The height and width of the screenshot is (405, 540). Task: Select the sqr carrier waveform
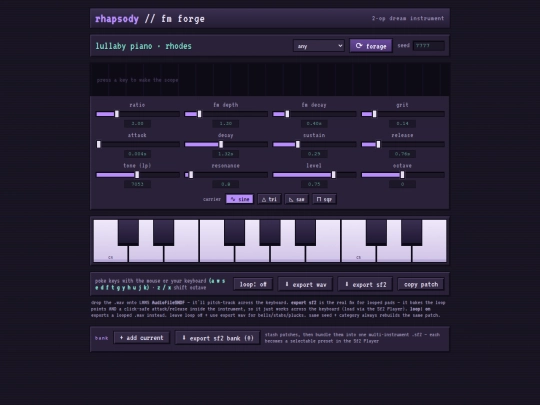pos(324,199)
